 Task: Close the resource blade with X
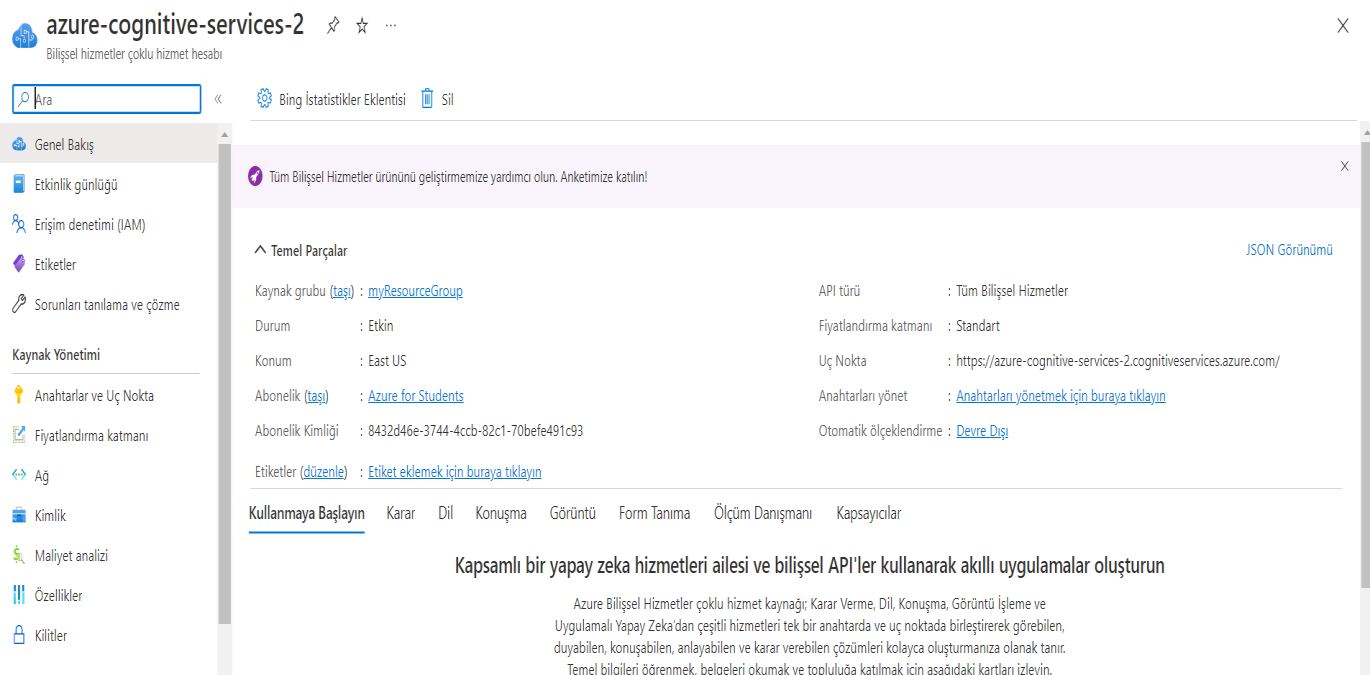click(1343, 26)
